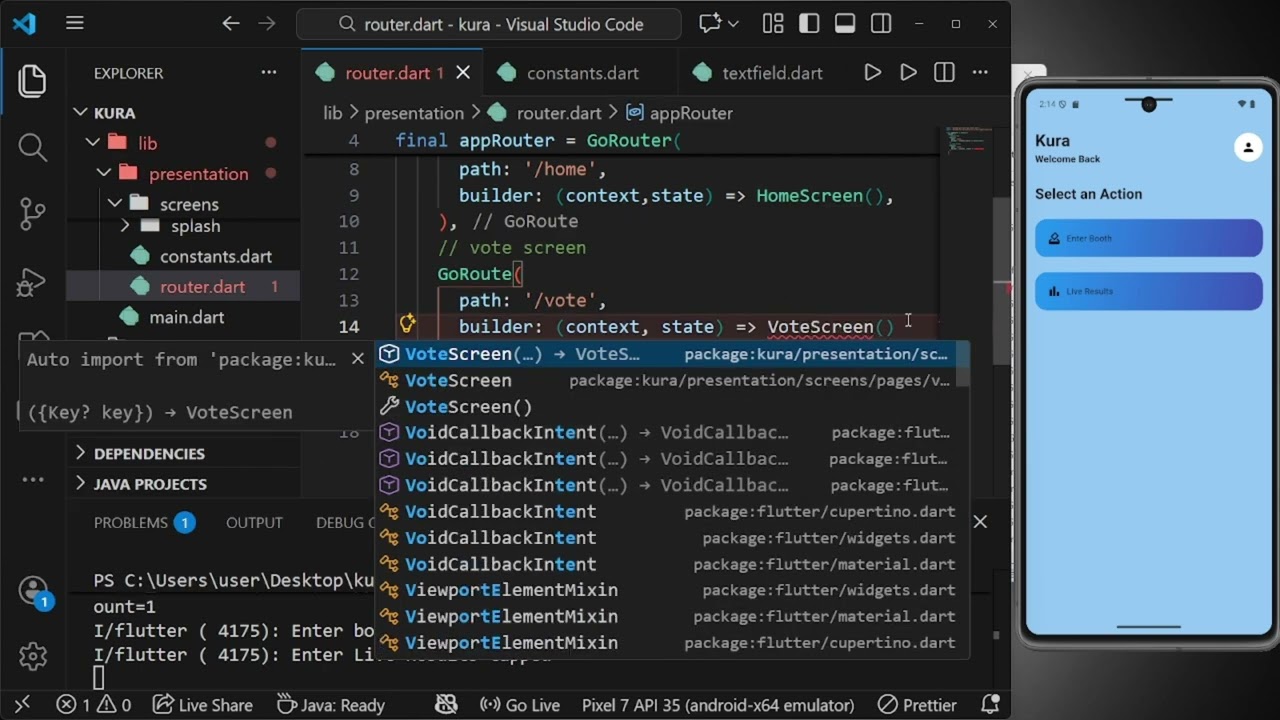Screen dimensions: 1280x720
Task: Choose the VoteScreen() snippet suggestion with wrench
Action: pyautogui.click(x=665, y=407)
